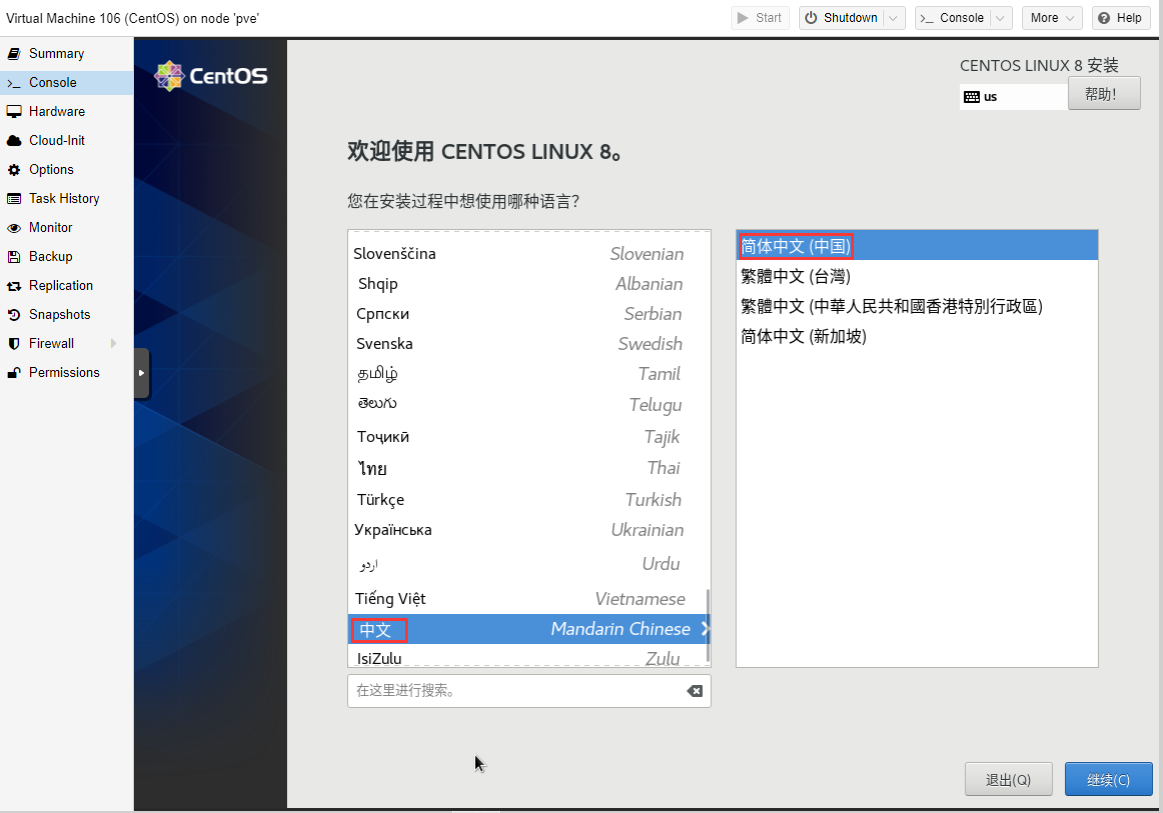1163x813 pixels.
Task: Open the Shutdown dropdown arrow
Action: 895,18
